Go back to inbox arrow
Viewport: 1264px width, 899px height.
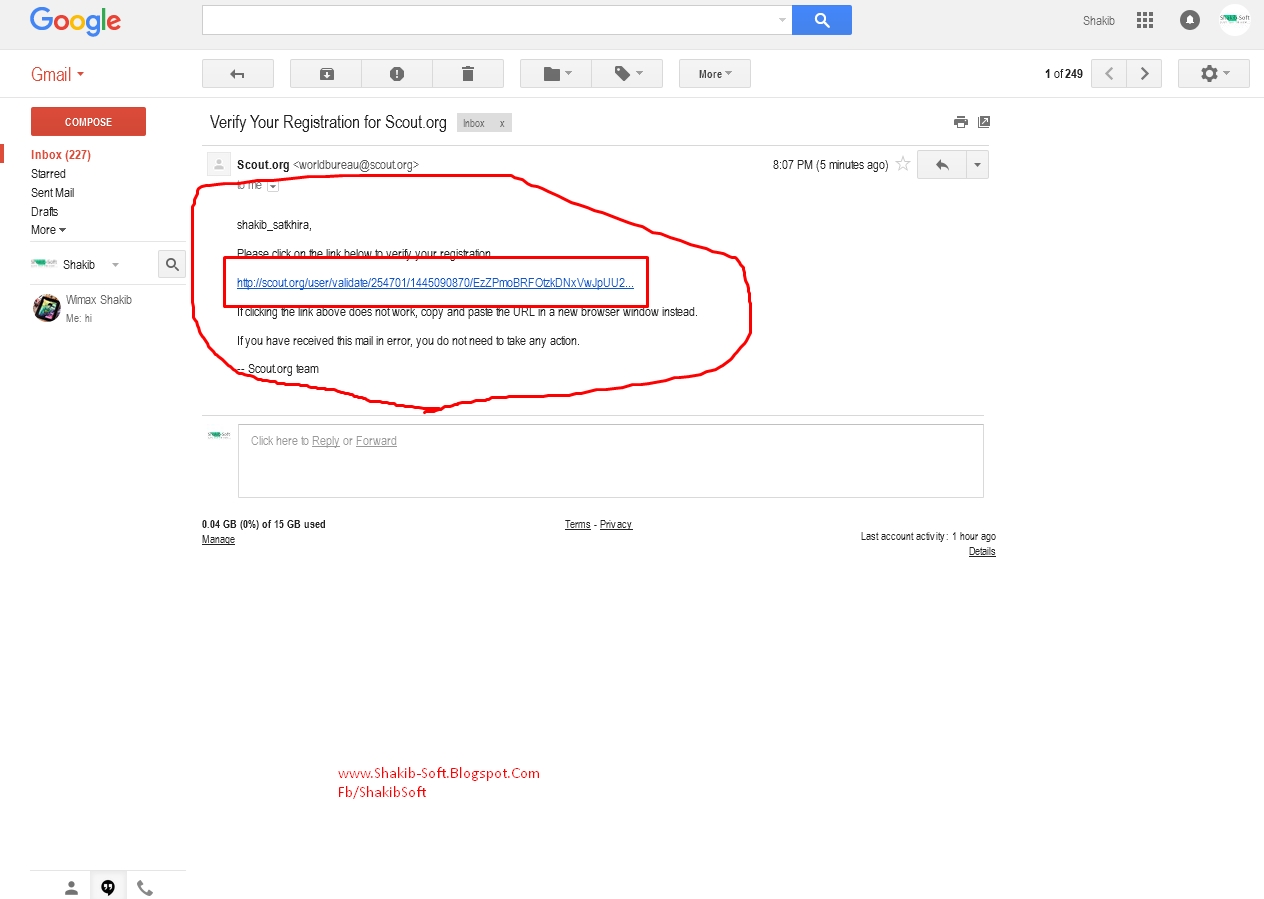(x=237, y=74)
